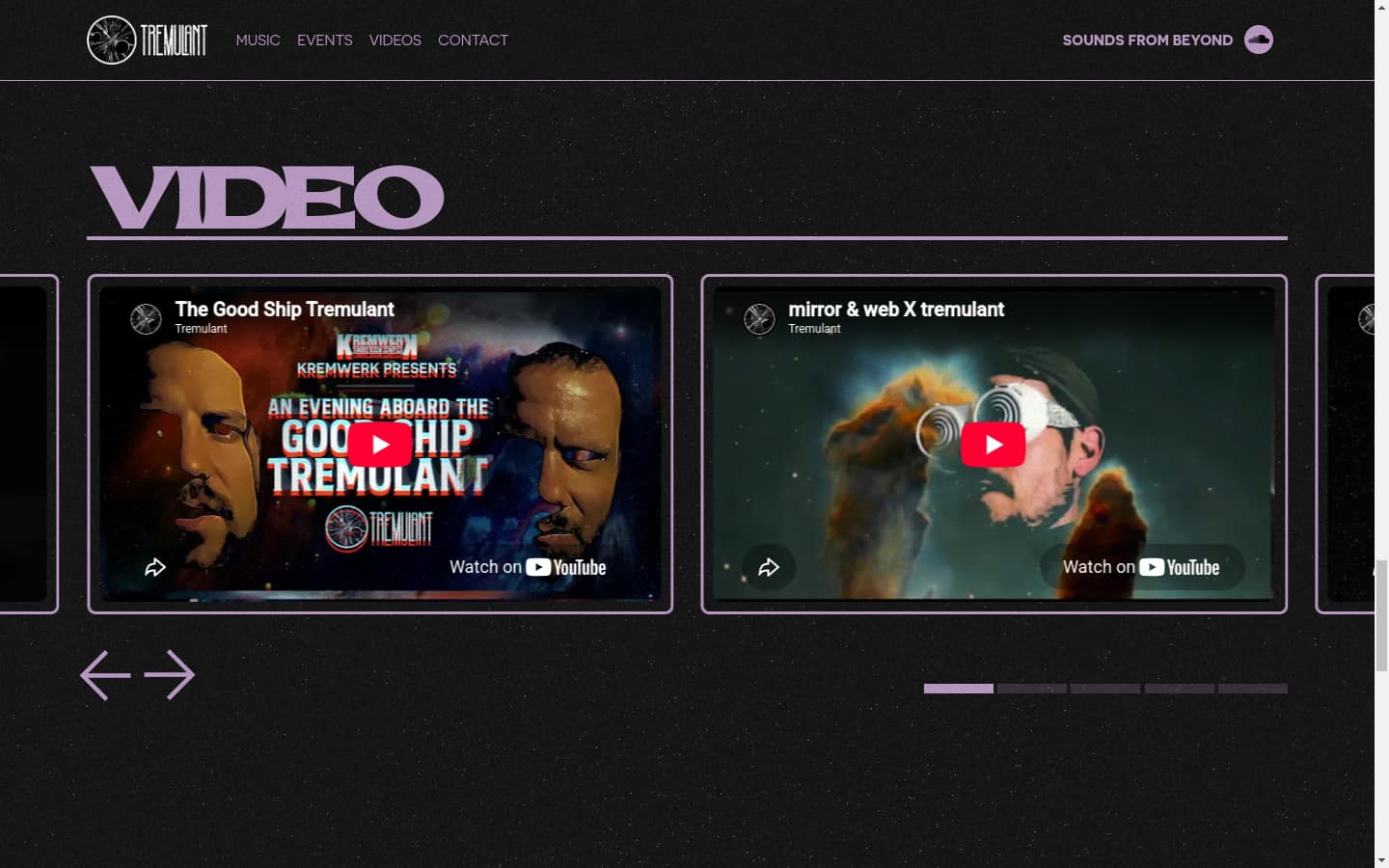Click the Tremulant logo in header
This screenshot has height=868, width=1389.
point(147,41)
